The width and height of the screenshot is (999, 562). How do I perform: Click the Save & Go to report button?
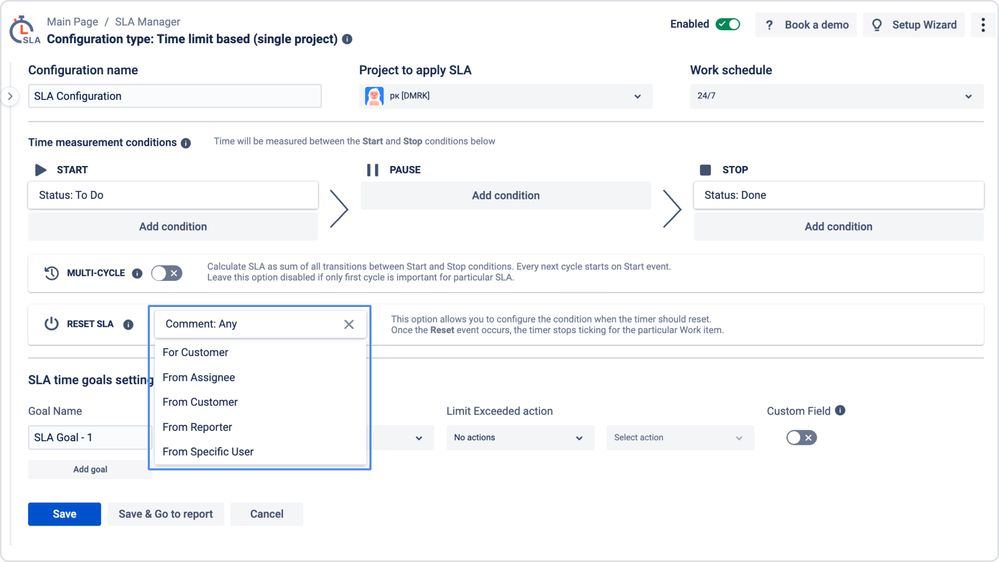click(166, 514)
